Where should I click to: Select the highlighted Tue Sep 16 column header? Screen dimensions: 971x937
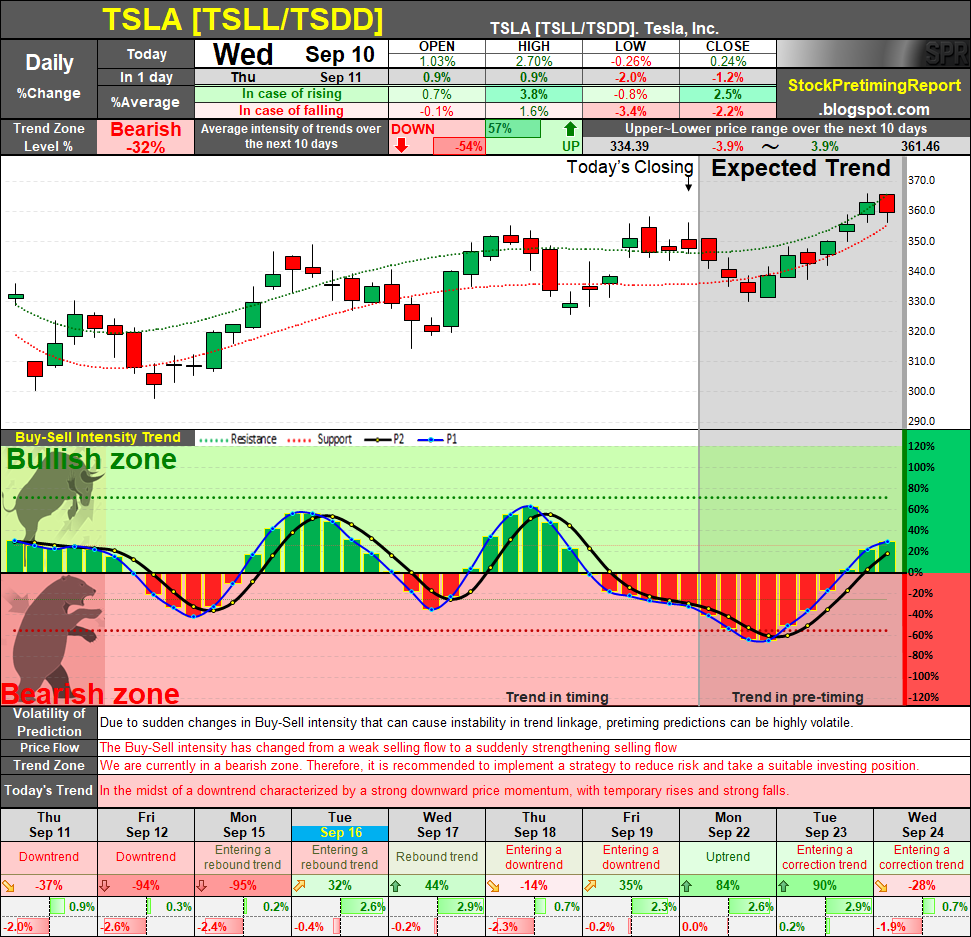pyautogui.click(x=340, y=825)
